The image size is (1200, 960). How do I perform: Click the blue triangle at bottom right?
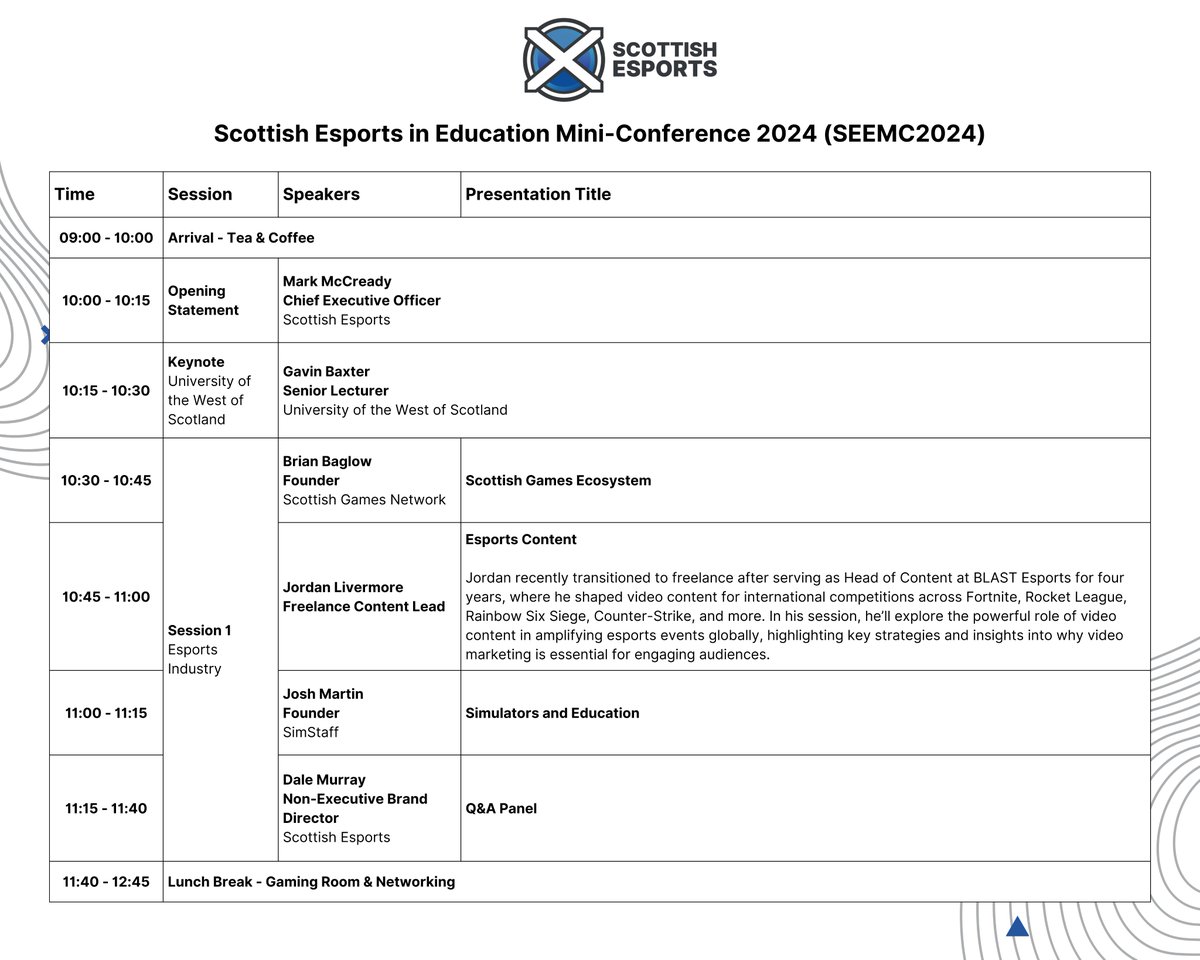click(1017, 926)
